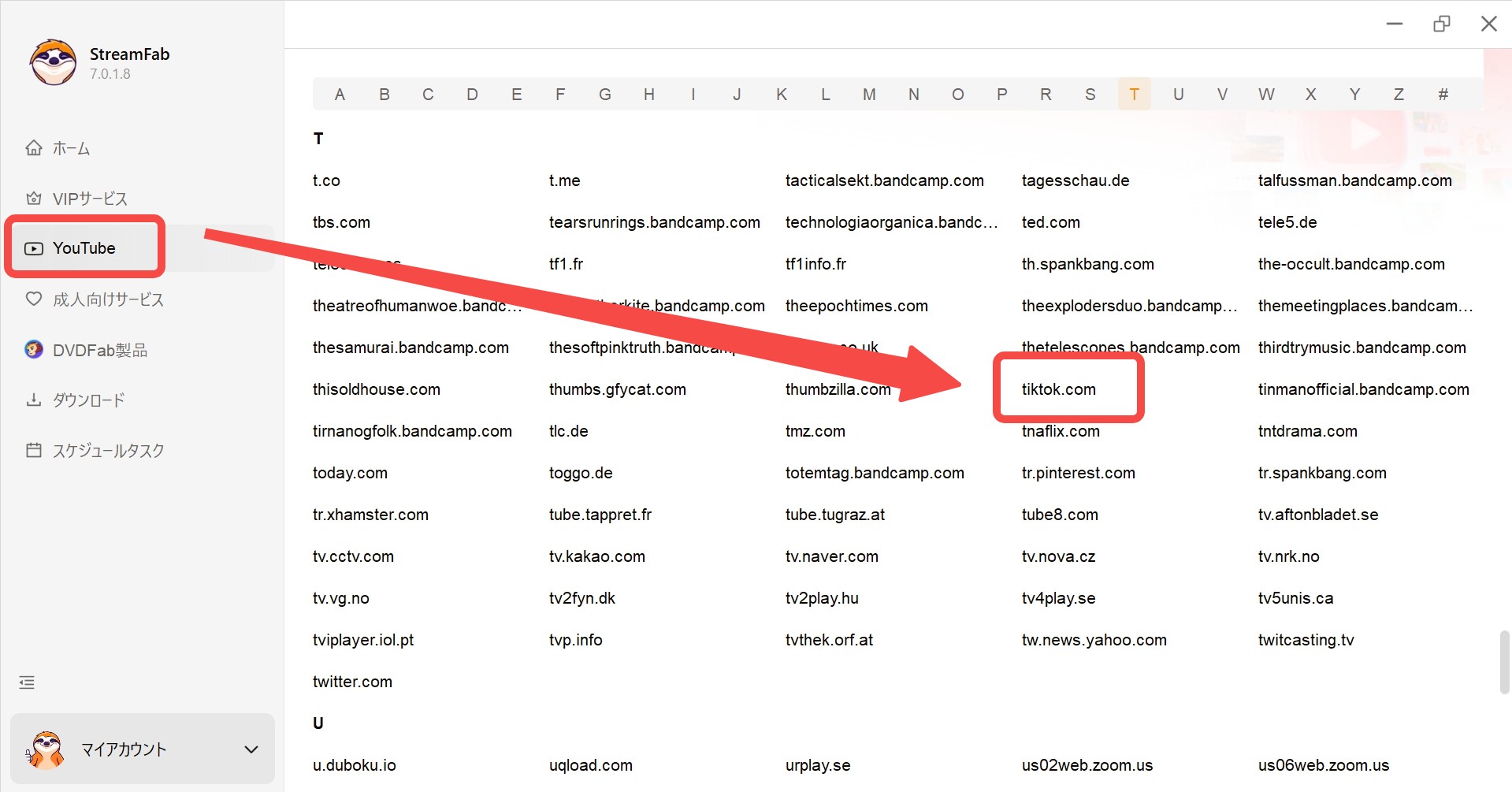Jump to letter M in index
The height and width of the screenshot is (792, 1512).
click(x=869, y=95)
